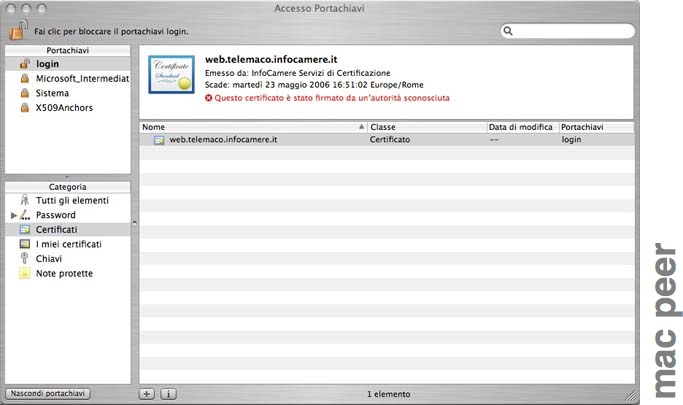Image resolution: width=683 pixels, height=405 pixels.
Task: Click the certificate title web.telemaco.infocamere.it
Action: click(x=271, y=60)
